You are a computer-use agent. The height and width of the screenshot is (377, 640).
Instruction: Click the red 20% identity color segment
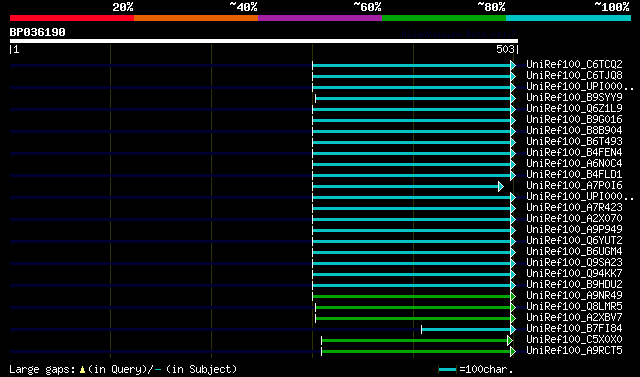coord(72,18)
